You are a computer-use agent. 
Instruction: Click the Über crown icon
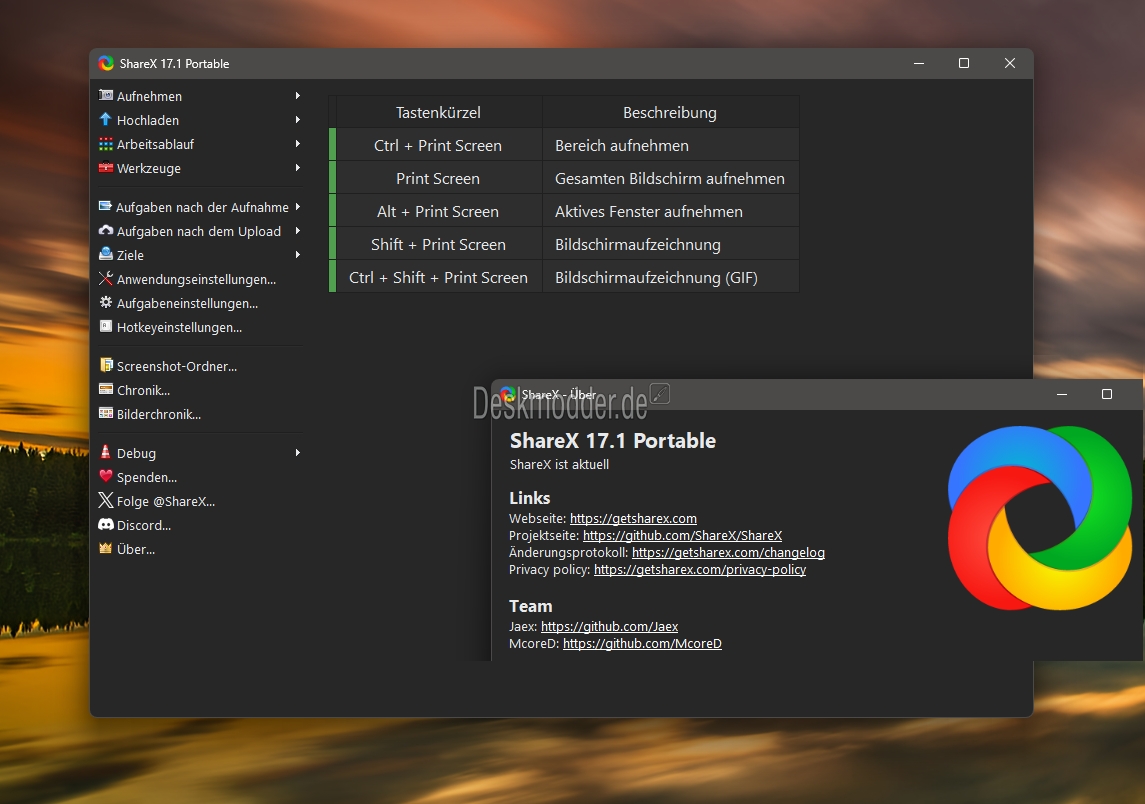106,549
